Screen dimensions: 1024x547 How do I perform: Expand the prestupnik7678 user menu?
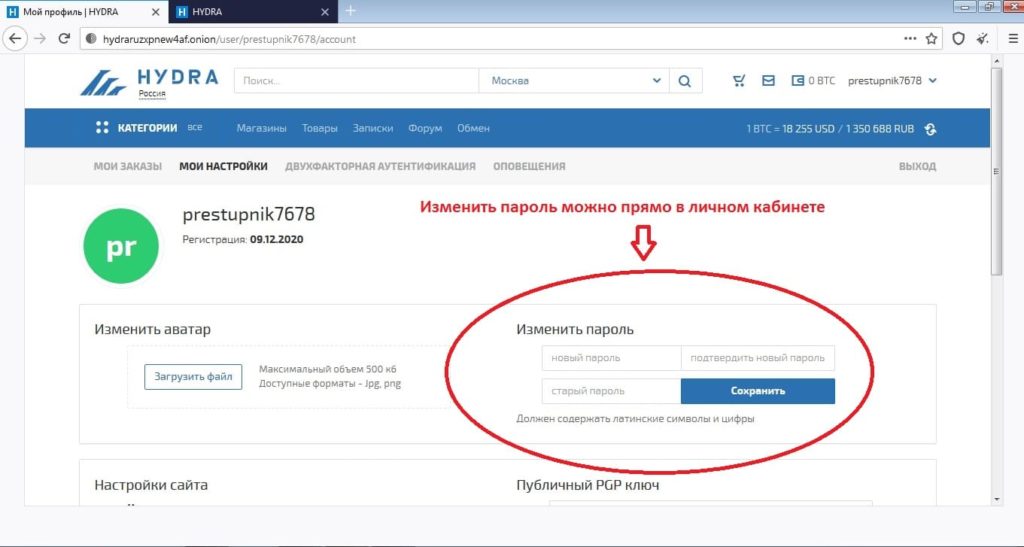point(892,81)
